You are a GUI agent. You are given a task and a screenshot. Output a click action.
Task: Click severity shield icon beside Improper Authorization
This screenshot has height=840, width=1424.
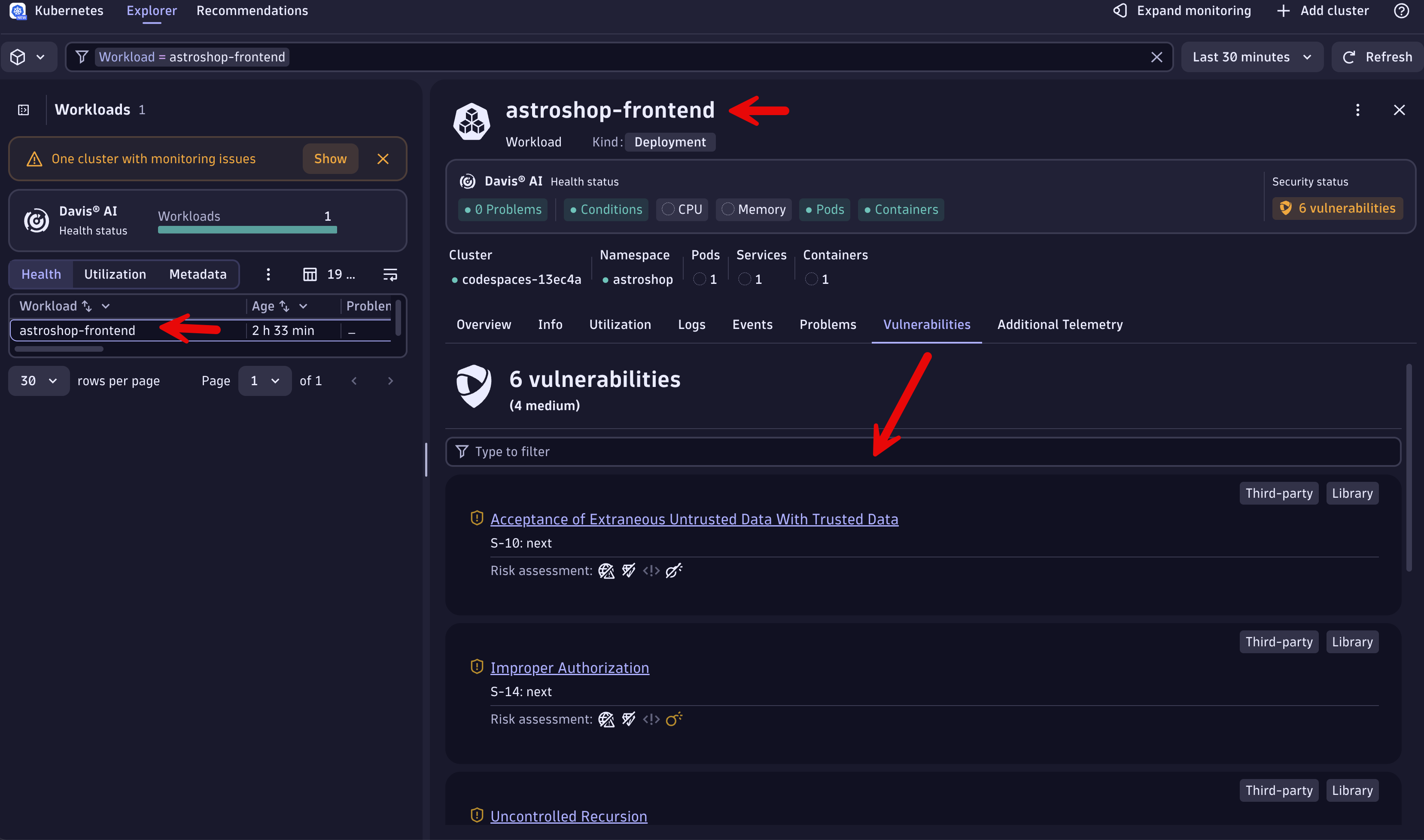tap(477, 667)
